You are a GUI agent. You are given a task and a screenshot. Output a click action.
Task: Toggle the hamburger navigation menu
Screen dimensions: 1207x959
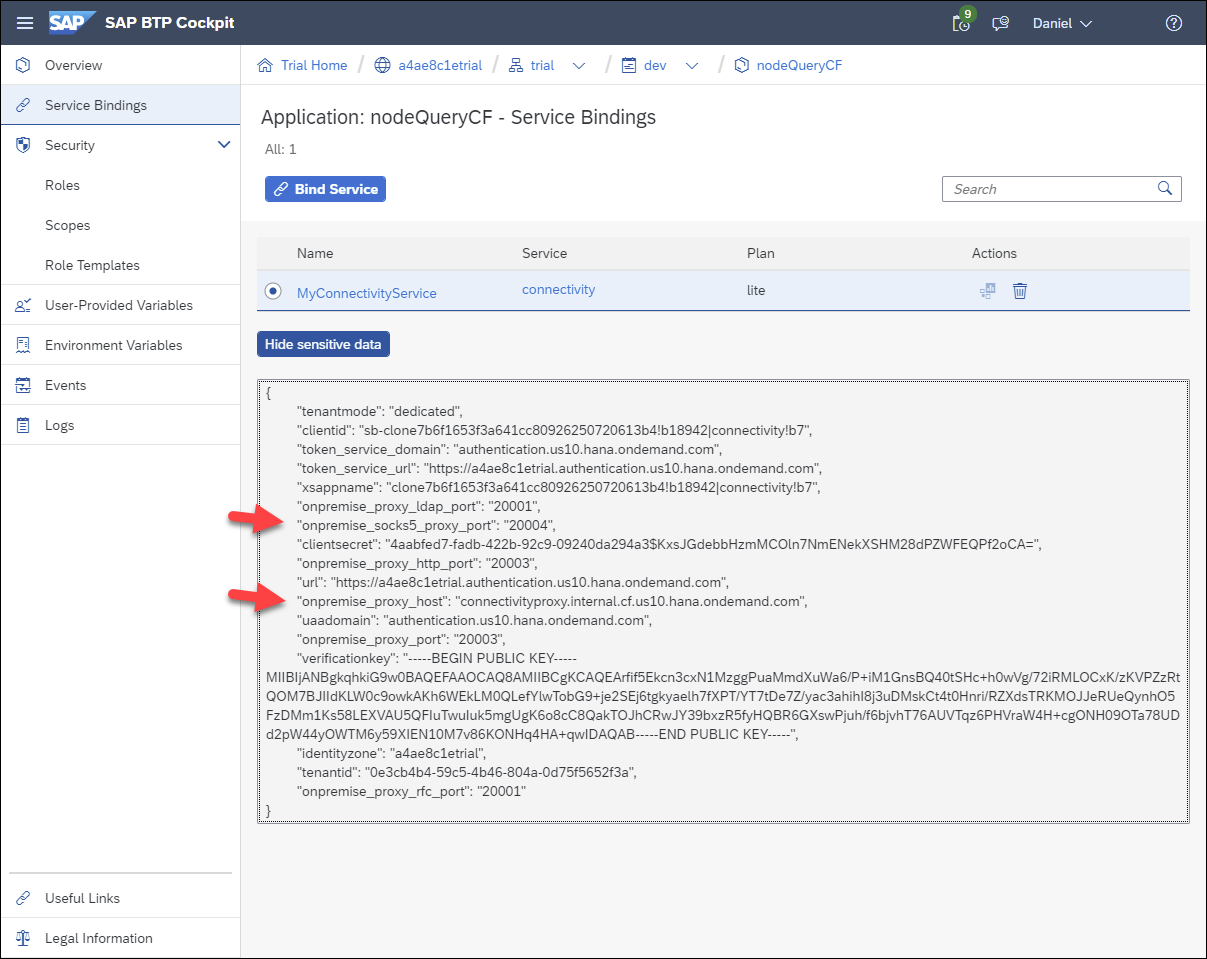pyautogui.click(x=25, y=23)
